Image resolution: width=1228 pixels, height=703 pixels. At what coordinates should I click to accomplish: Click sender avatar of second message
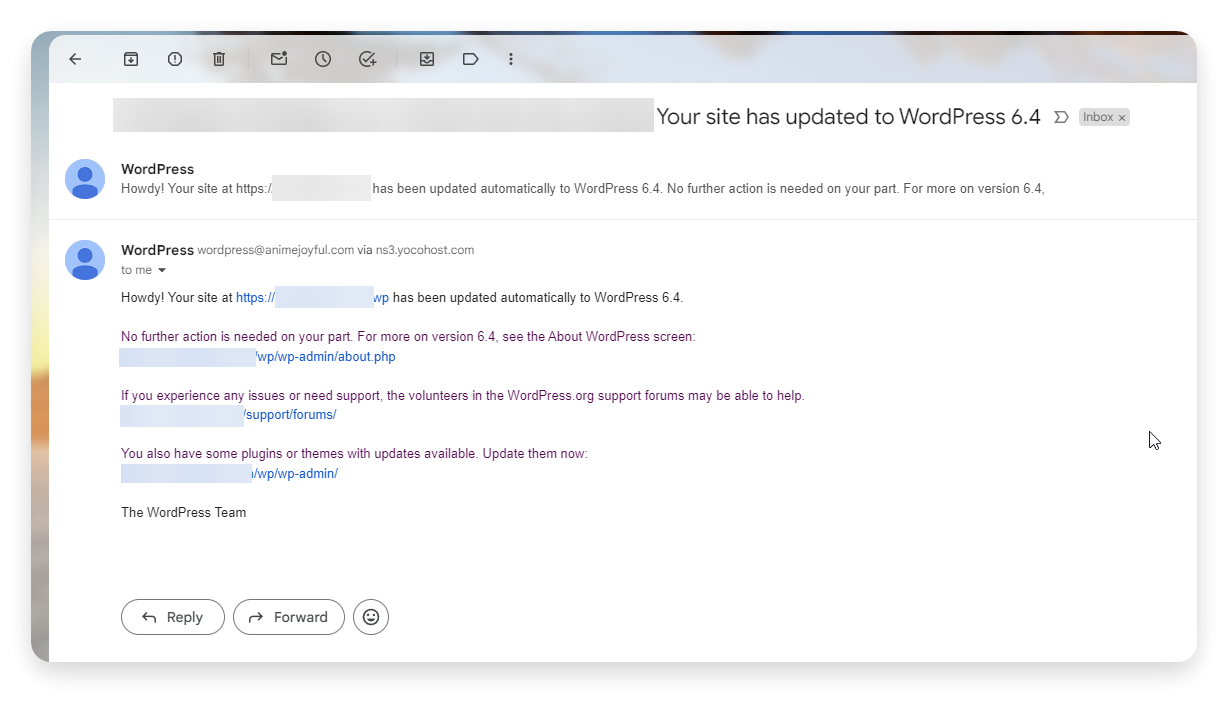coord(85,260)
